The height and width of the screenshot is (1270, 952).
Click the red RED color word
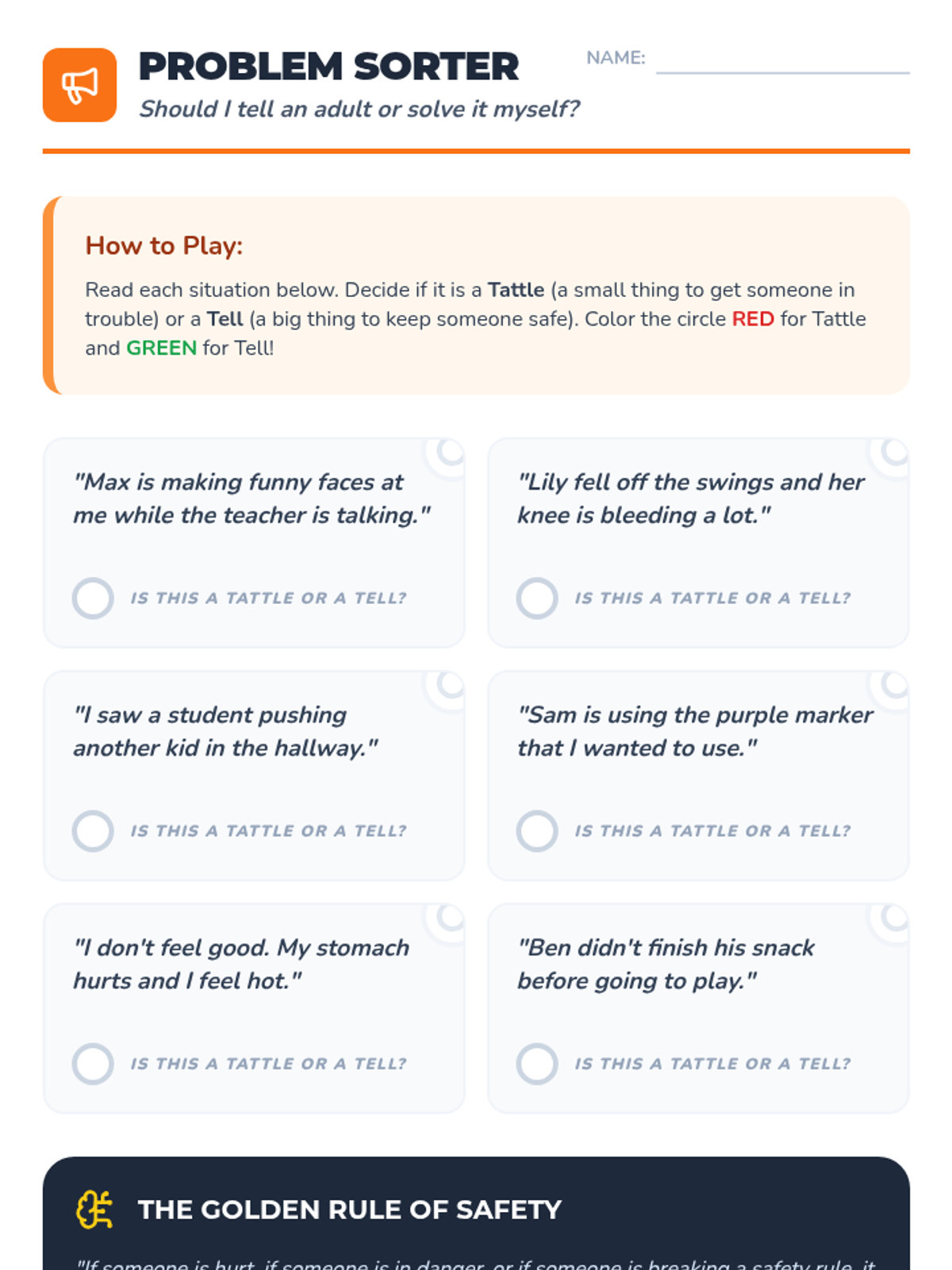pos(752,319)
